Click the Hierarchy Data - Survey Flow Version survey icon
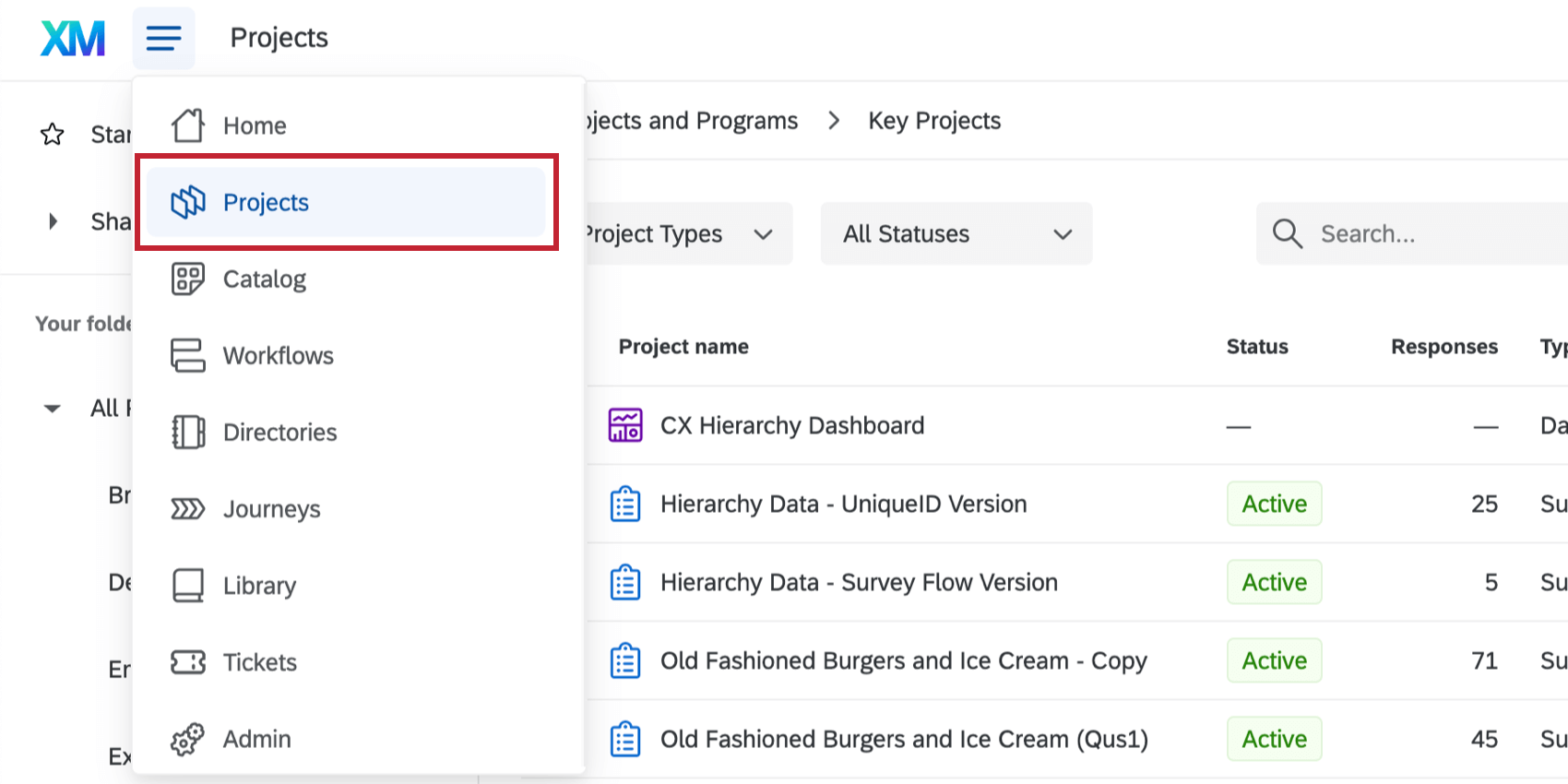The image size is (1568, 784). (x=625, y=583)
